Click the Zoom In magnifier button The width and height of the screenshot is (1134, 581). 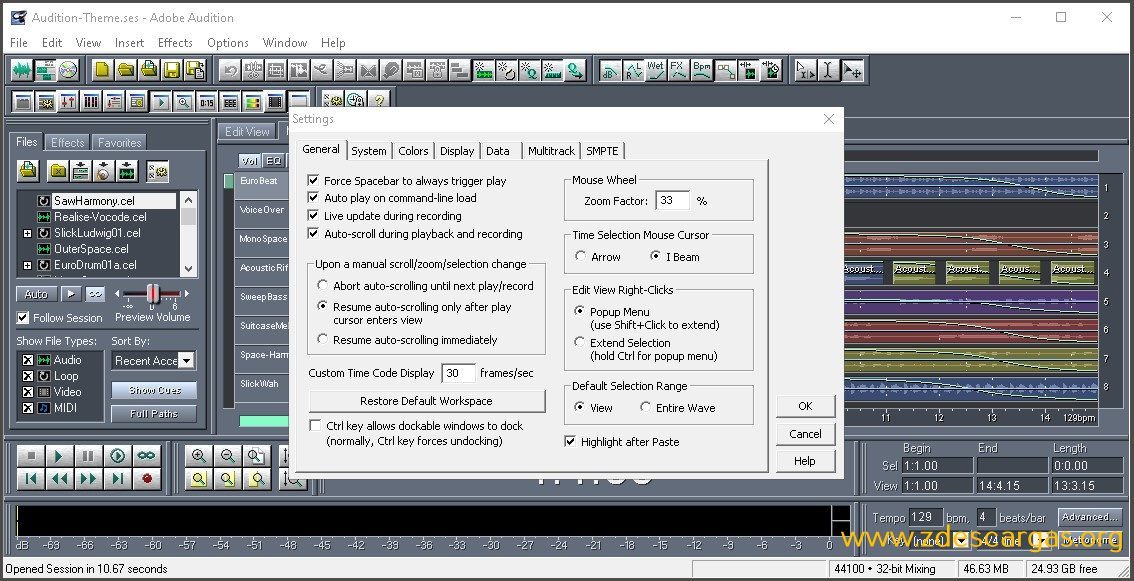click(199, 456)
